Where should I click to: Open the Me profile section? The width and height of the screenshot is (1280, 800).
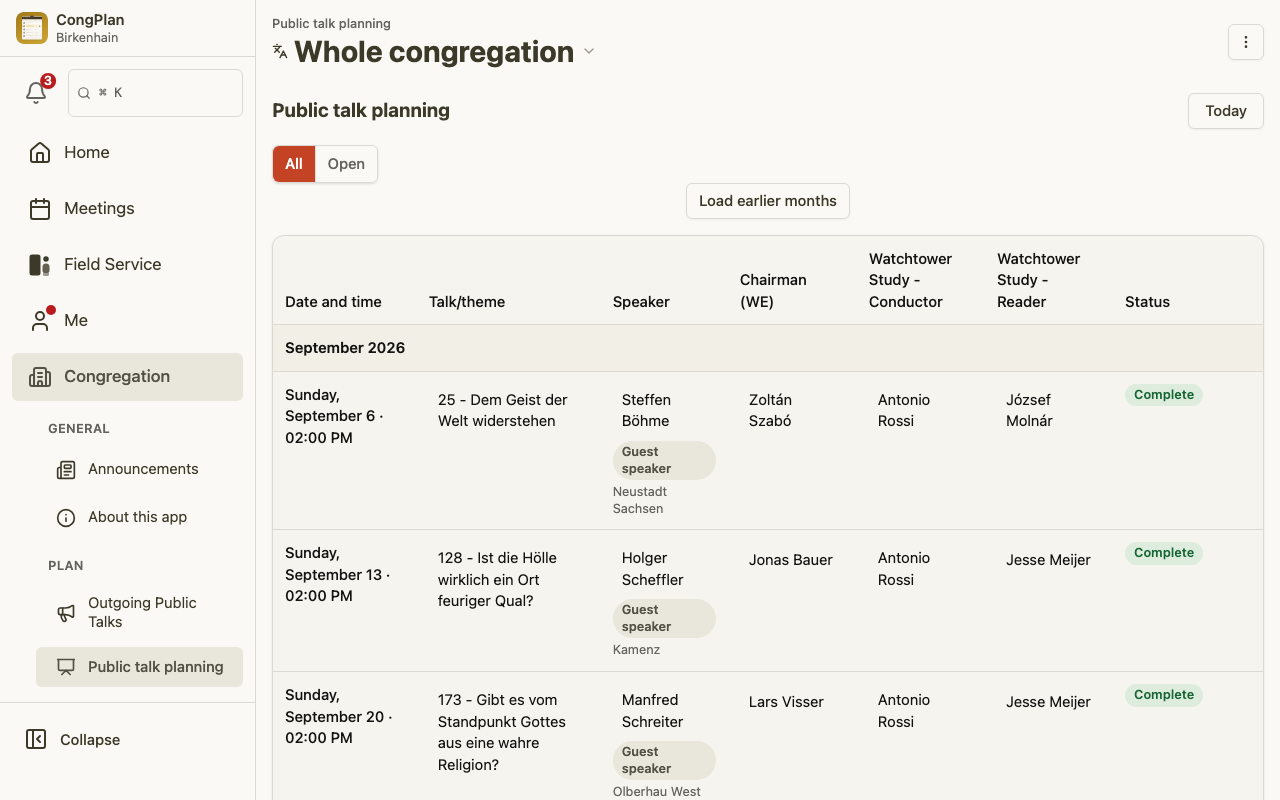(x=127, y=320)
